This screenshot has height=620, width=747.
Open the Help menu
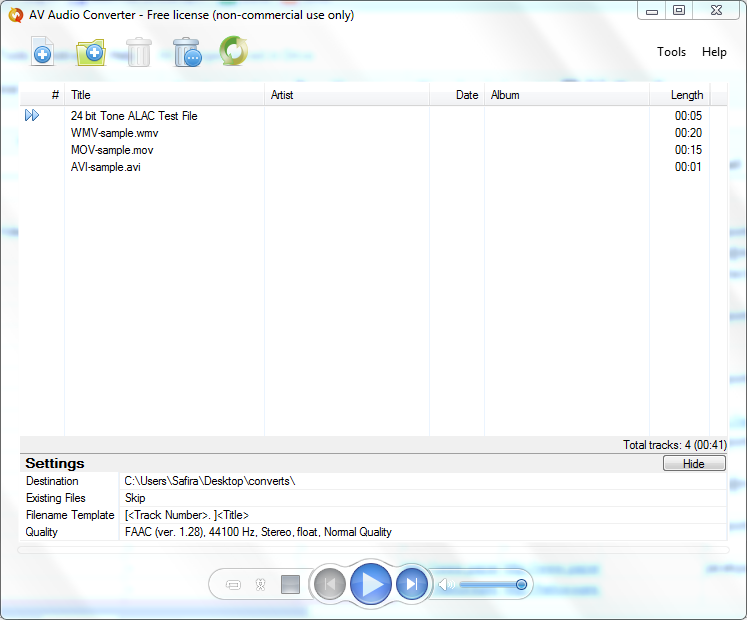714,52
